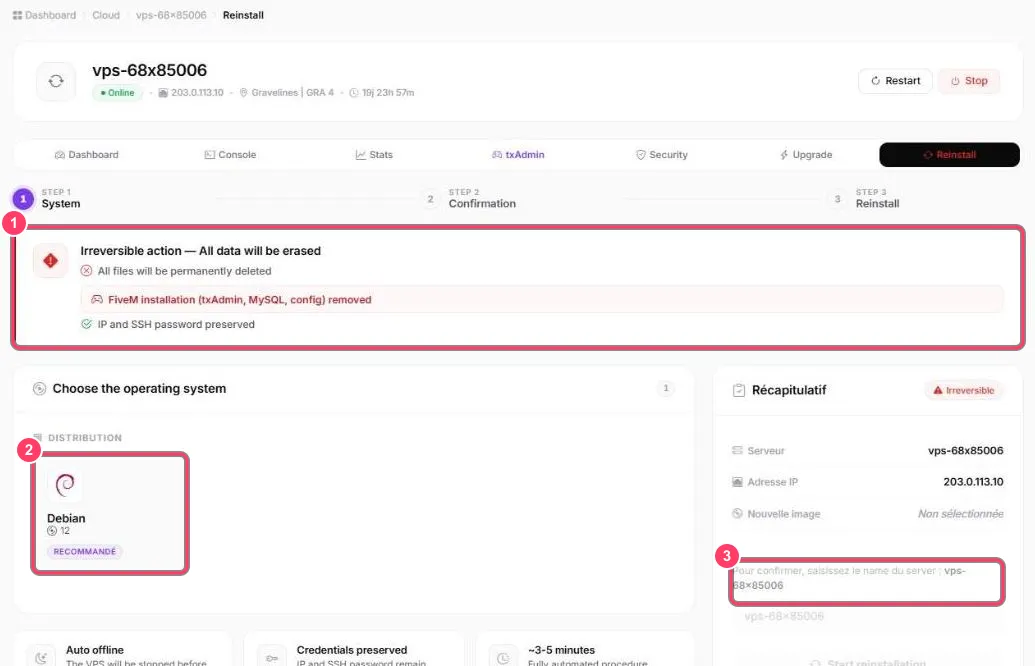Viewport: 1035px width, 666px height.
Task: Click the Stop button
Action: [x=969, y=81]
